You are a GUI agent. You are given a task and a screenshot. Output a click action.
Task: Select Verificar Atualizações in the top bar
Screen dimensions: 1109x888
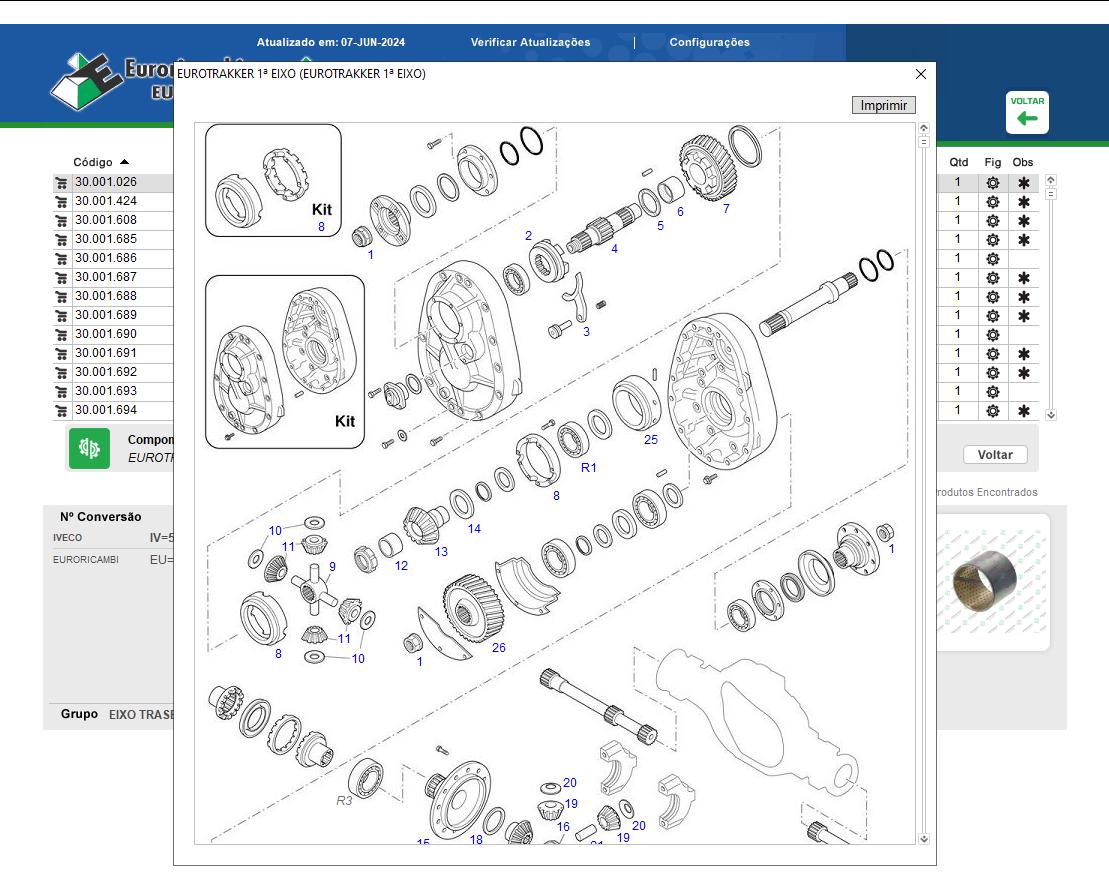click(529, 42)
